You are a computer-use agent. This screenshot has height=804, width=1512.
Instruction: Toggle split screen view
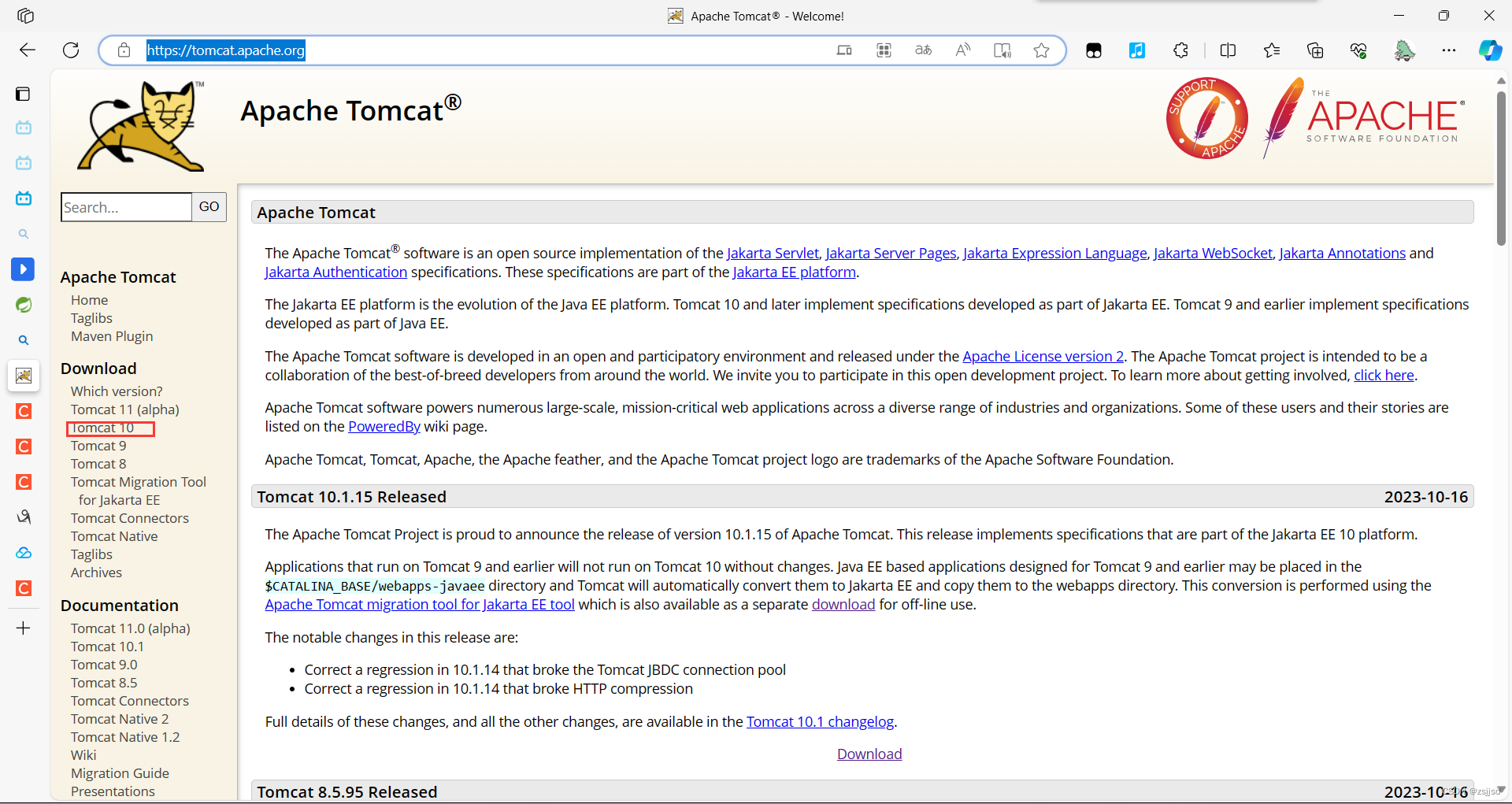[1228, 50]
